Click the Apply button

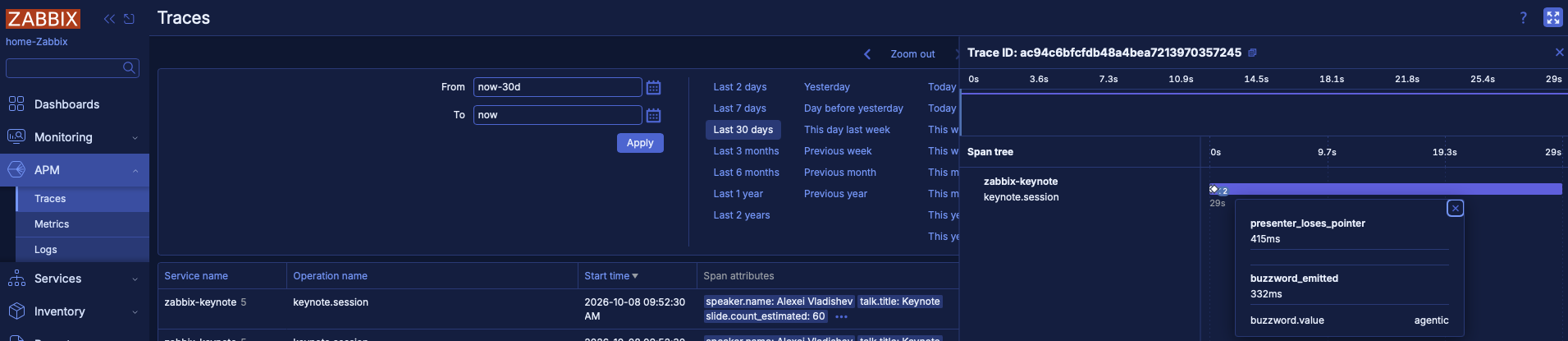point(640,143)
